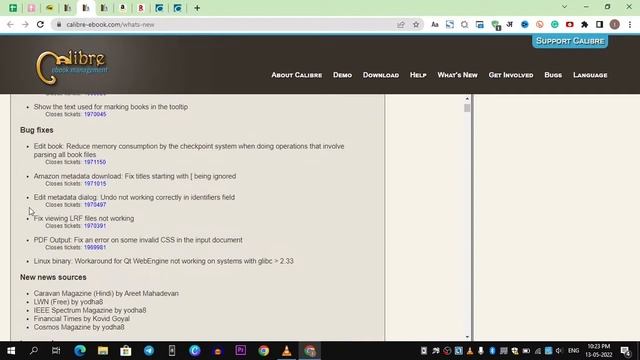
Task: Click the volume icon in system tray
Action: coord(559,351)
